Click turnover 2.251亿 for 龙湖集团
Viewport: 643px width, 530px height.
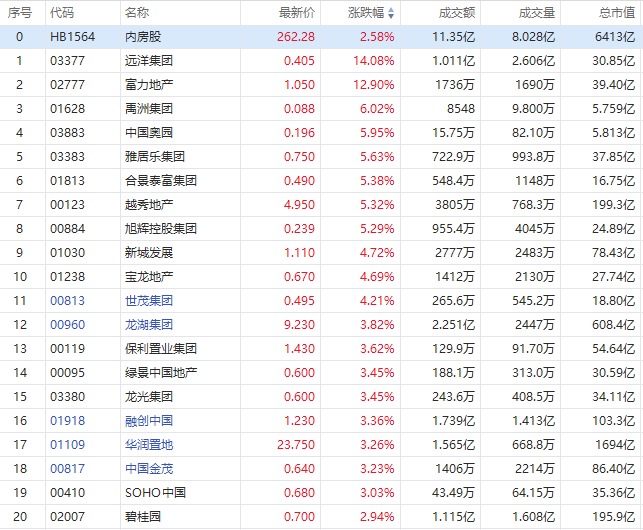pyautogui.click(x=454, y=324)
